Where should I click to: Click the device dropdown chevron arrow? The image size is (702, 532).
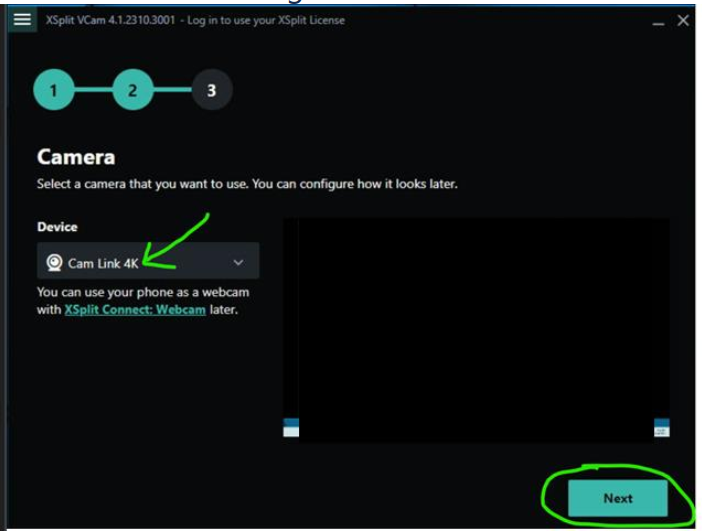[239, 262]
